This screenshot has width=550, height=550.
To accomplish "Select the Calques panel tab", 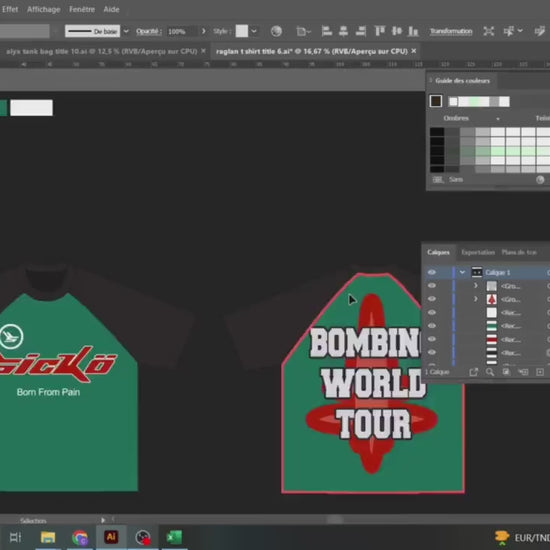I will (438, 252).
